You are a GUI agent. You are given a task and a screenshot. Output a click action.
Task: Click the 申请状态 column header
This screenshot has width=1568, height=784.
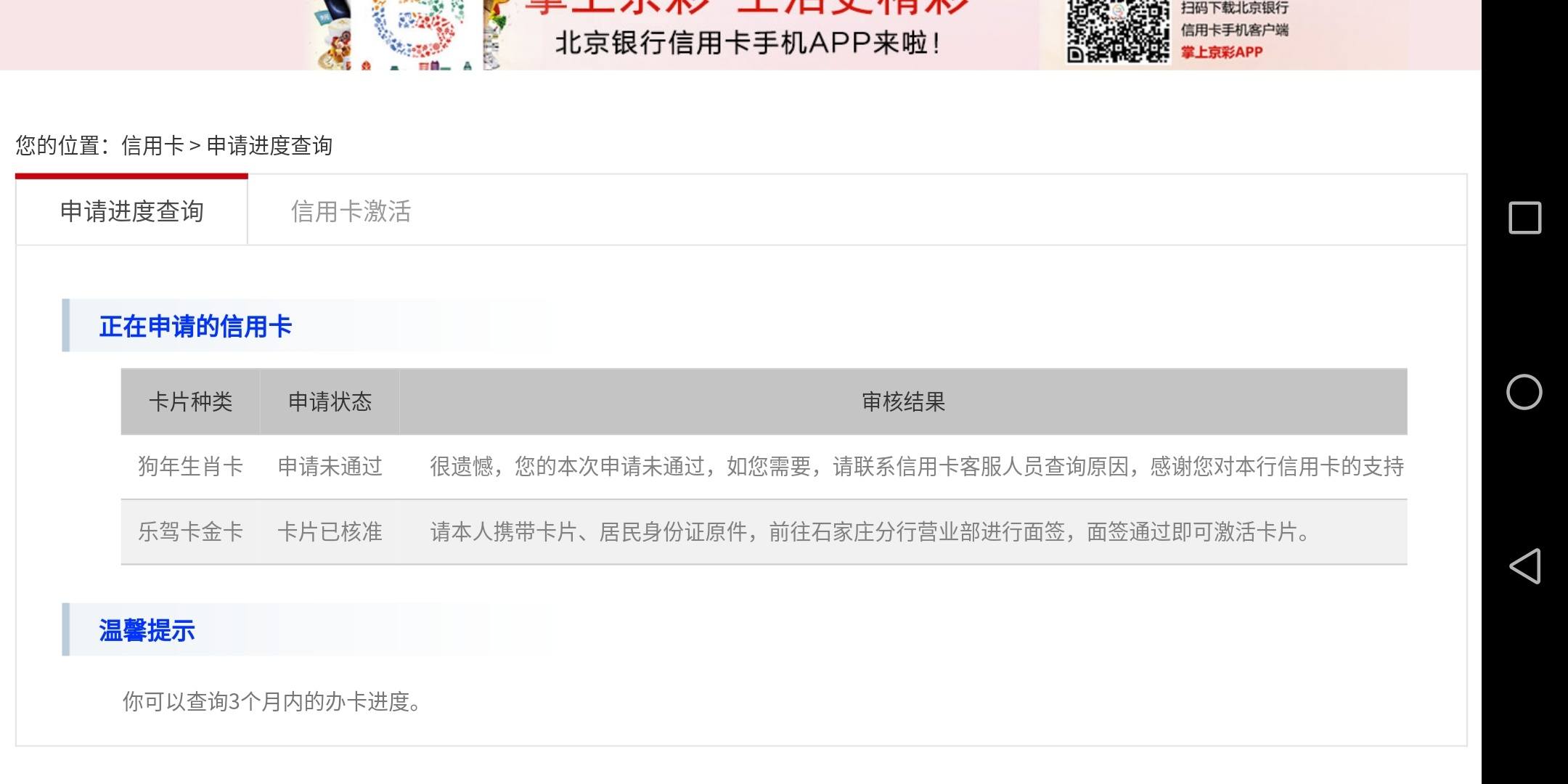point(330,401)
